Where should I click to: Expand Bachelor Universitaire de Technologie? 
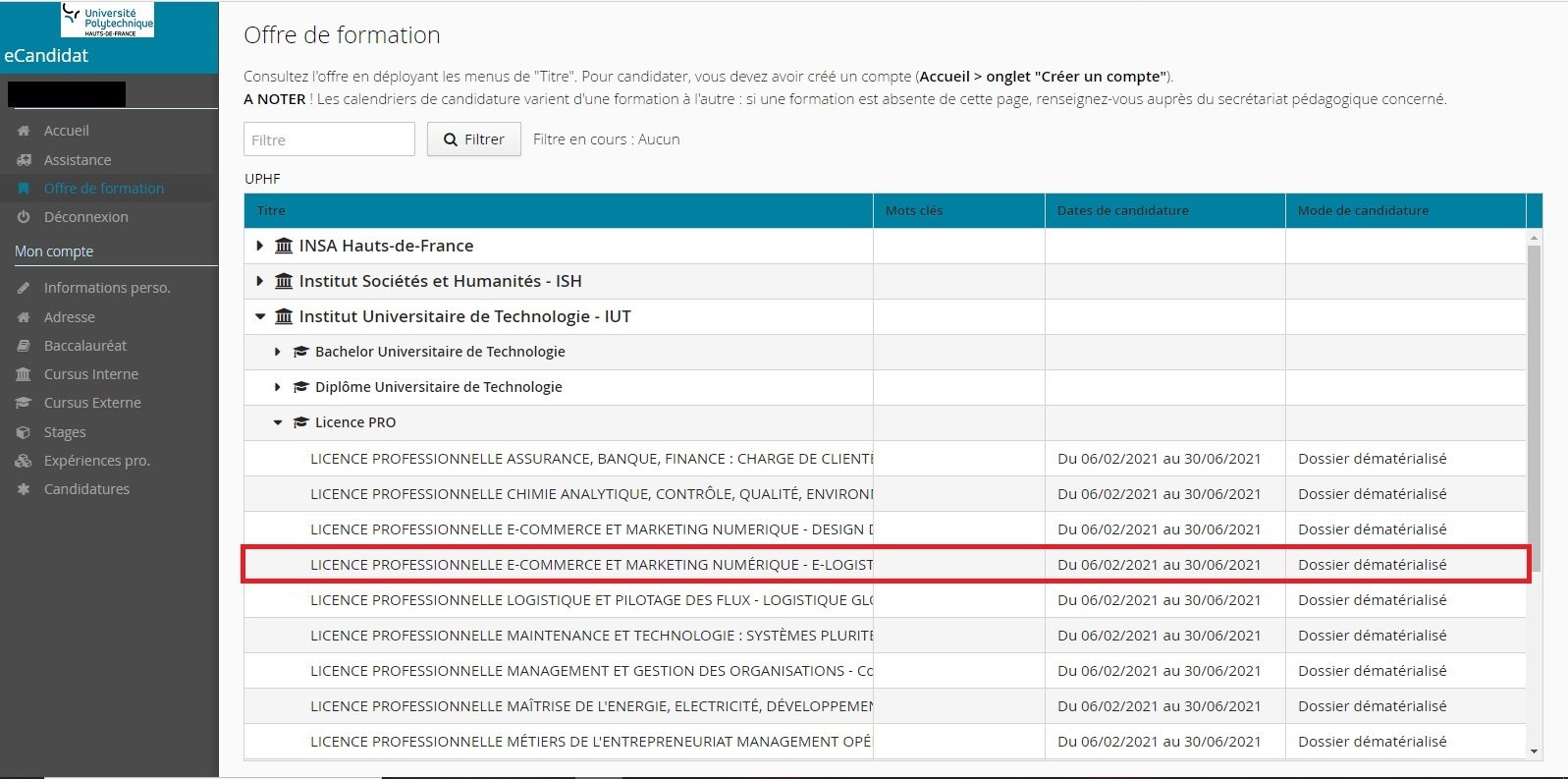coord(277,352)
